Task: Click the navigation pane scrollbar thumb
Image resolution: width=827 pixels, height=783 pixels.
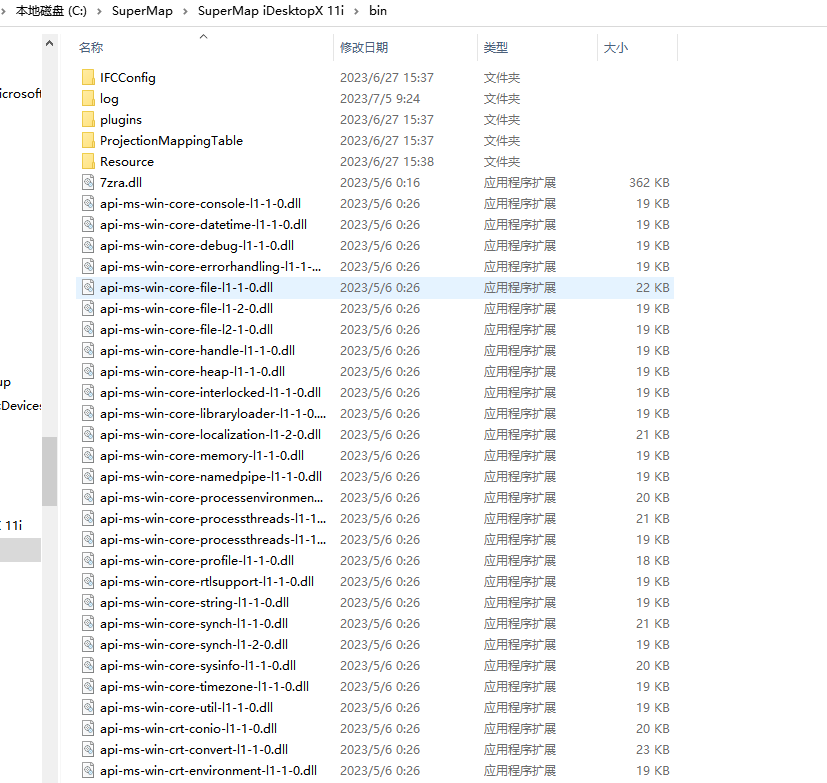Action: [50, 471]
